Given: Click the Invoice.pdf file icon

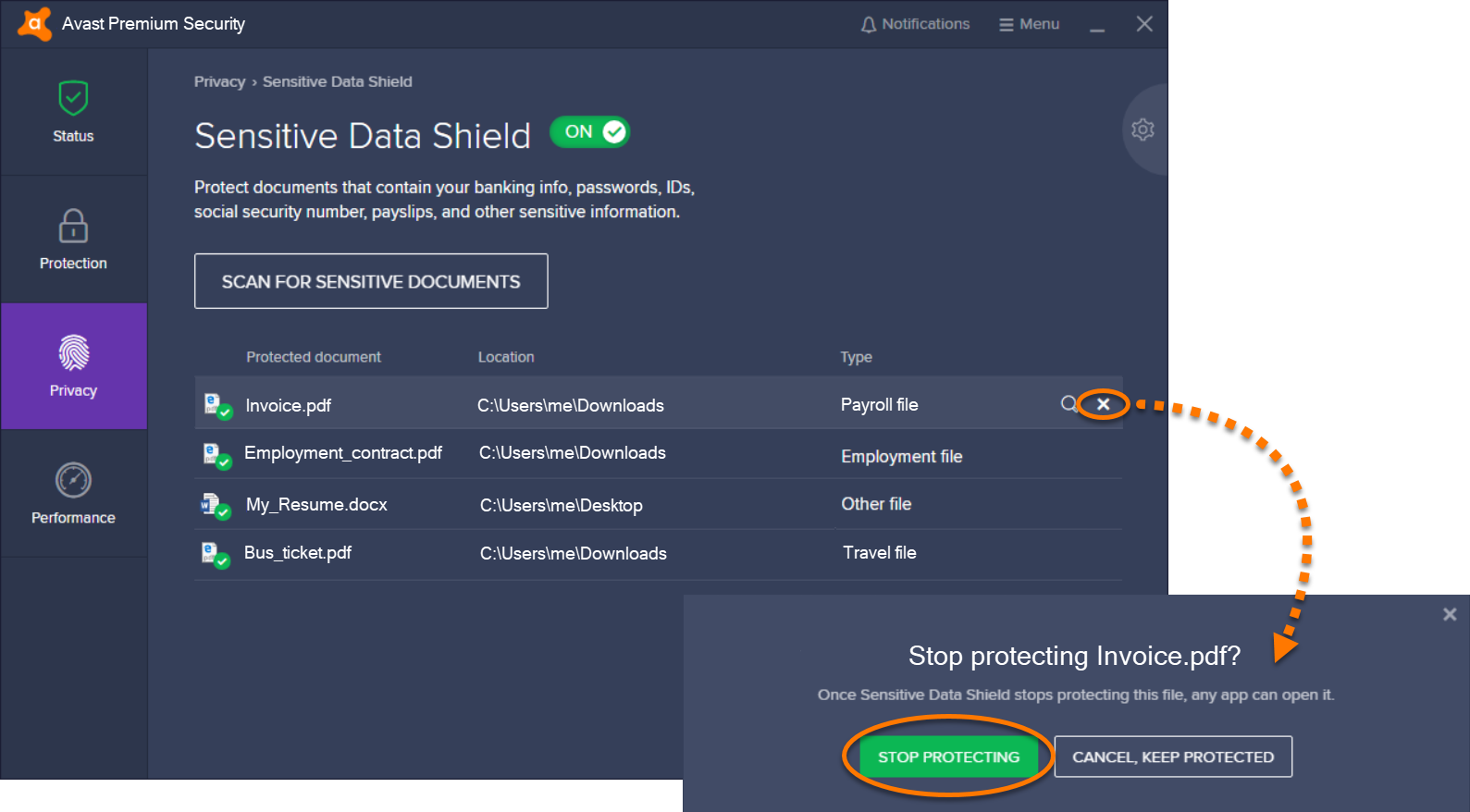Looking at the screenshot, I should pyautogui.click(x=217, y=405).
